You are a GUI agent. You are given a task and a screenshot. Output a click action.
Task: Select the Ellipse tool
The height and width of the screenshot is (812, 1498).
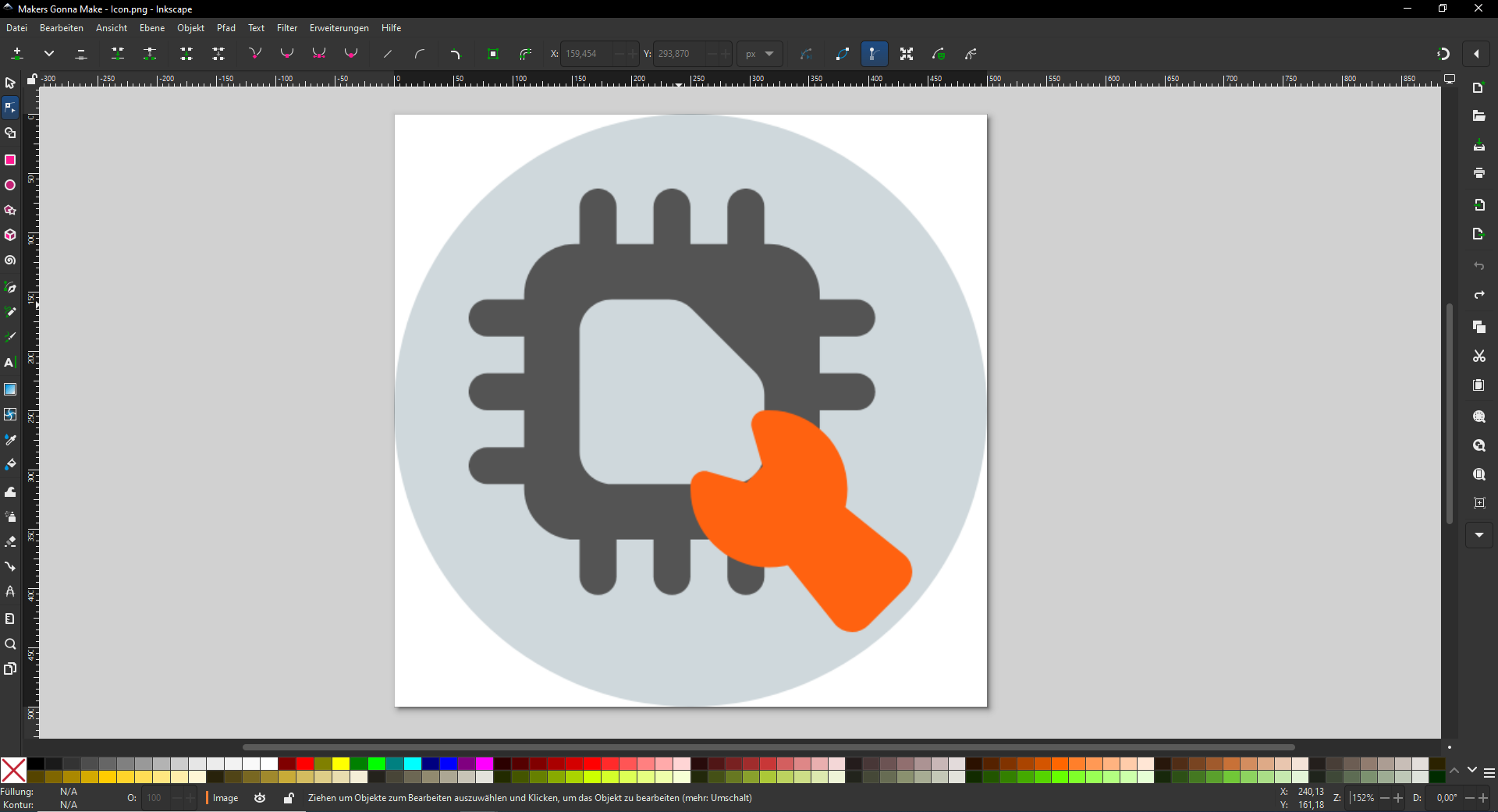click(10, 186)
